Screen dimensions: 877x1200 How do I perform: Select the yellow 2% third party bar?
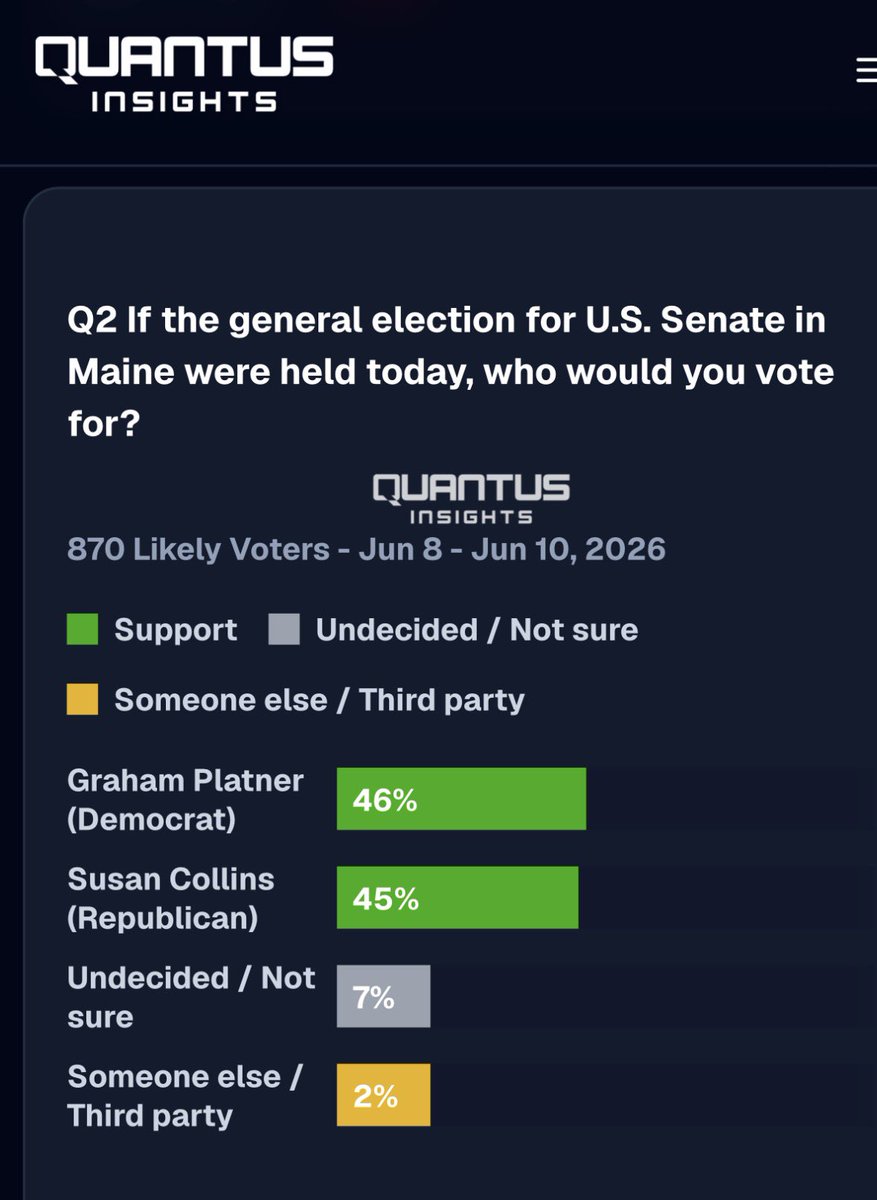click(383, 1095)
